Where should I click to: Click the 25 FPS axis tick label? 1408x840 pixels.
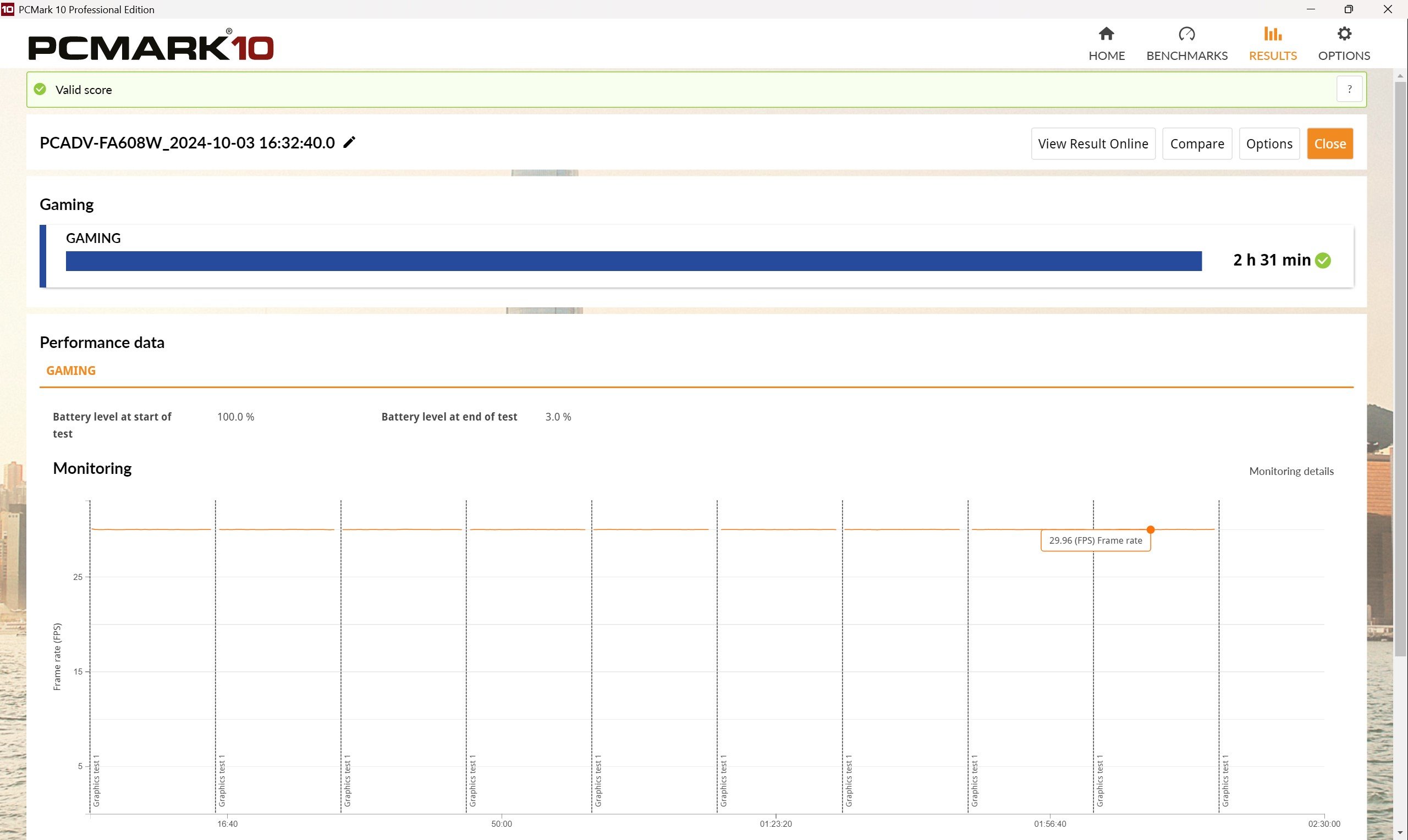pyautogui.click(x=78, y=577)
